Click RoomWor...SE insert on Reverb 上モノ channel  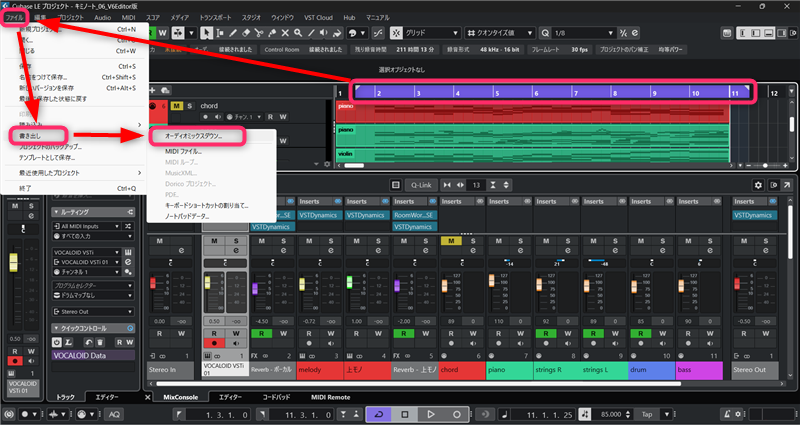pyautogui.click(x=413, y=215)
